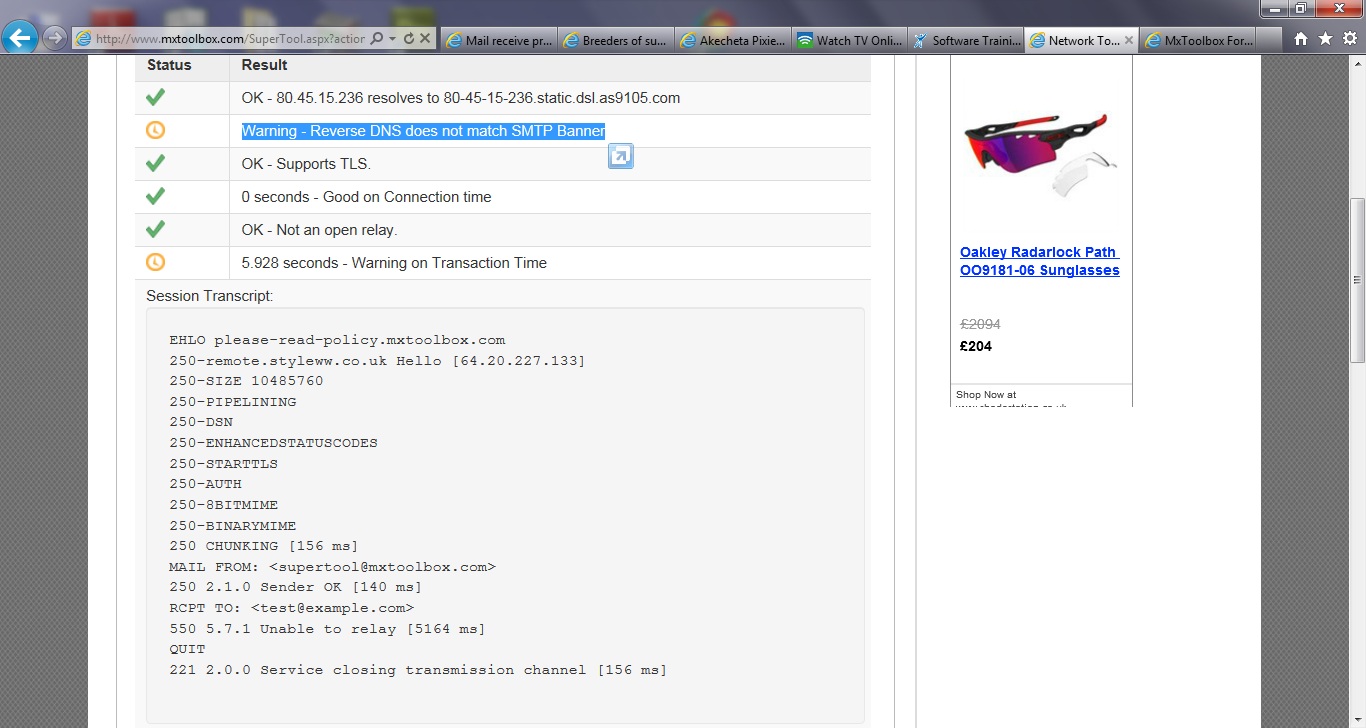
Task: Click '0 seconds - Good on Connection time' text
Action: tap(366, 197)
